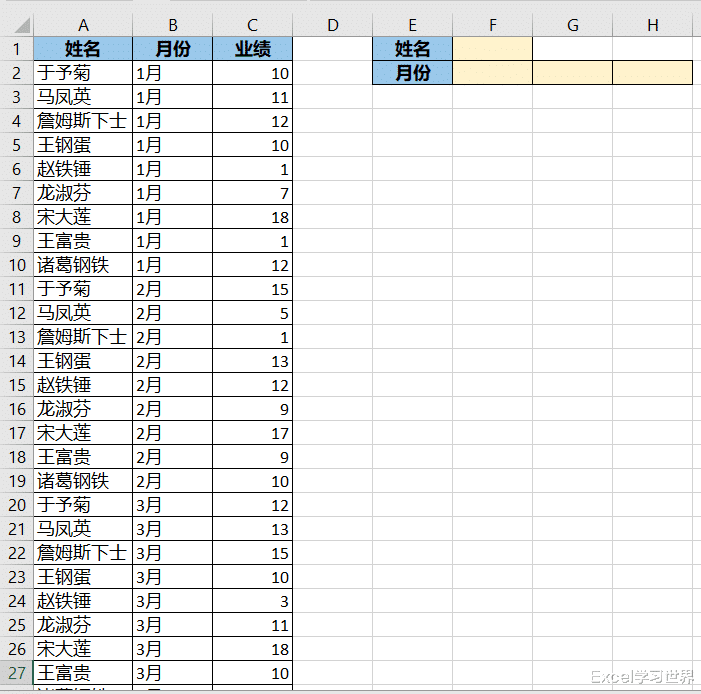The width and height of the screenshot is (701, 694).
Task: Select column H header
Action: tap(653, 25)
